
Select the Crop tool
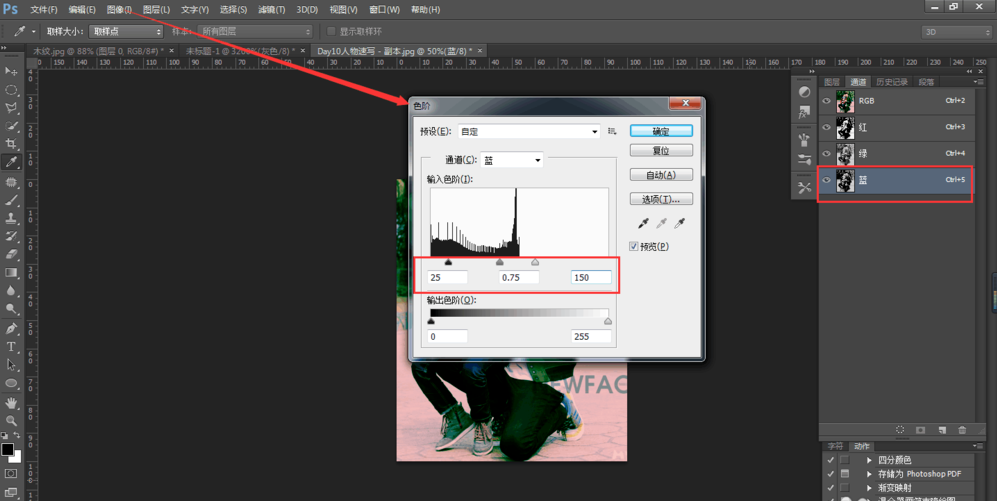[11, 144]
